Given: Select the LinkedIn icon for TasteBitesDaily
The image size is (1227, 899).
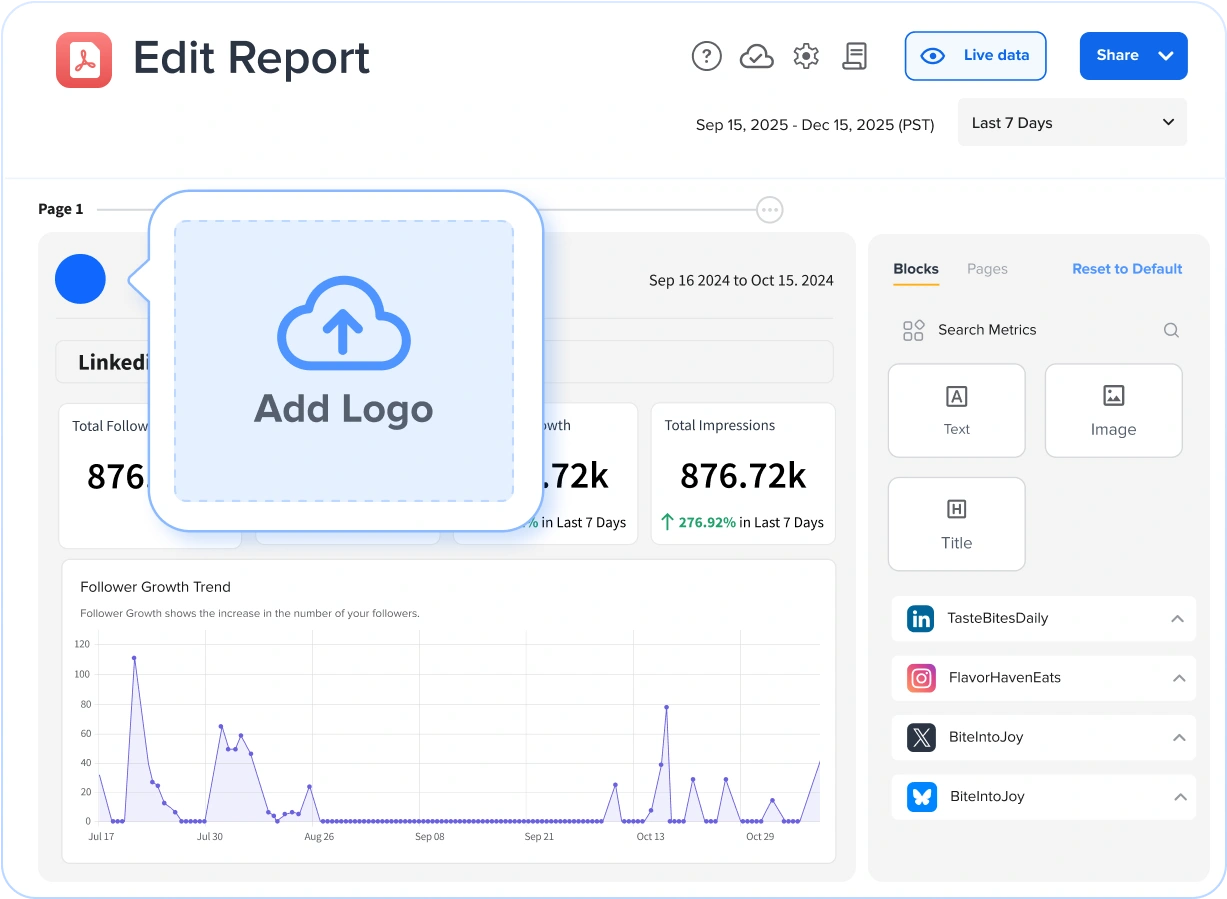Looking at the screenshot, I should coord(919,618).
